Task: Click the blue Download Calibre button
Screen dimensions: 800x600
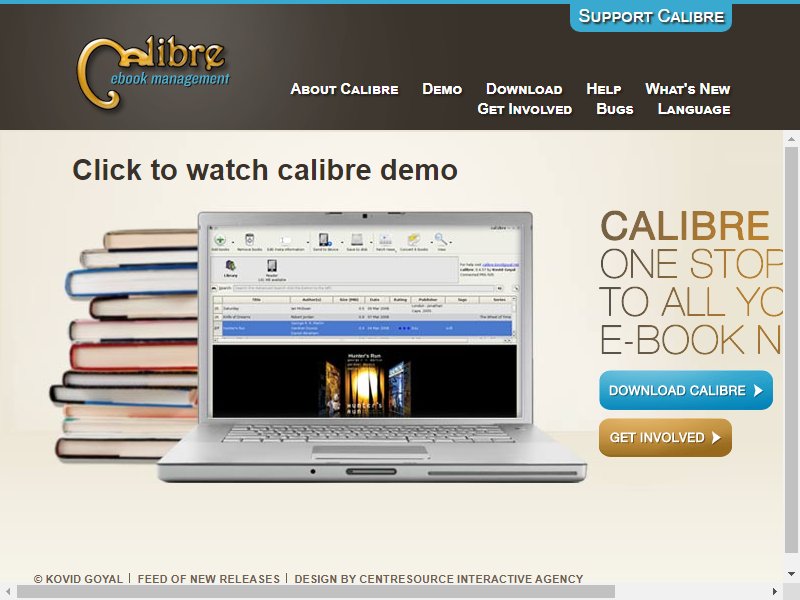Action: [x=686, y=390]
